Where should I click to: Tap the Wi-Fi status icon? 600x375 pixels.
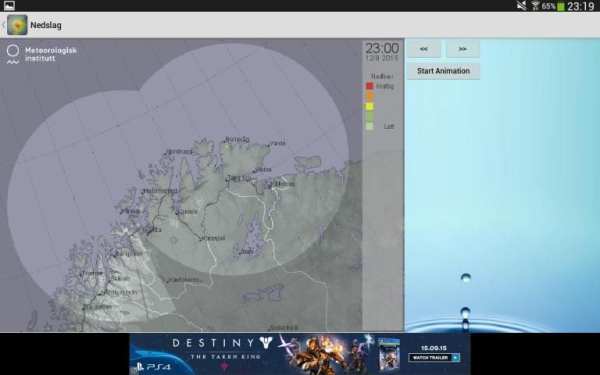(535, 6)
